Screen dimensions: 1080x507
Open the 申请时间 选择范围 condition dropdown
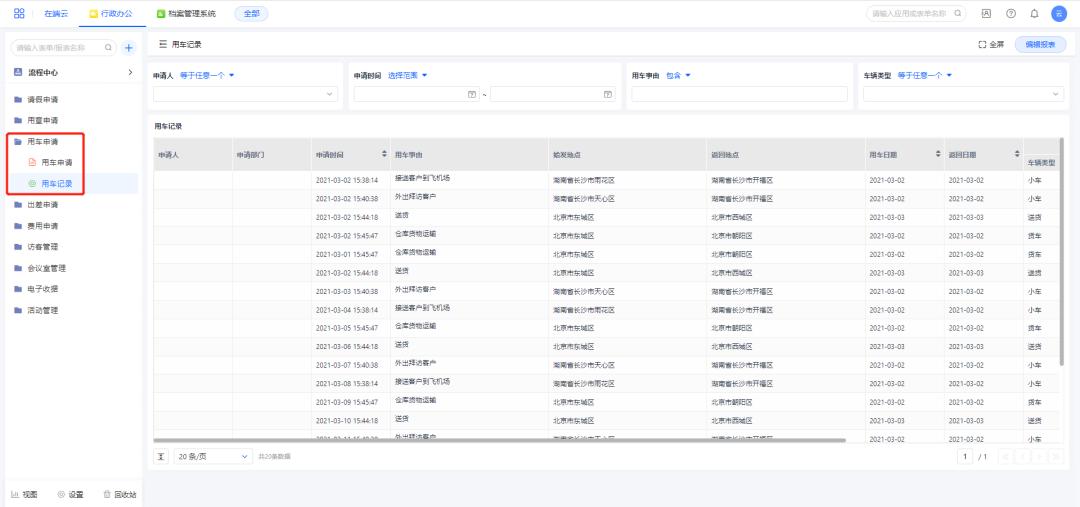coord(408,75)
